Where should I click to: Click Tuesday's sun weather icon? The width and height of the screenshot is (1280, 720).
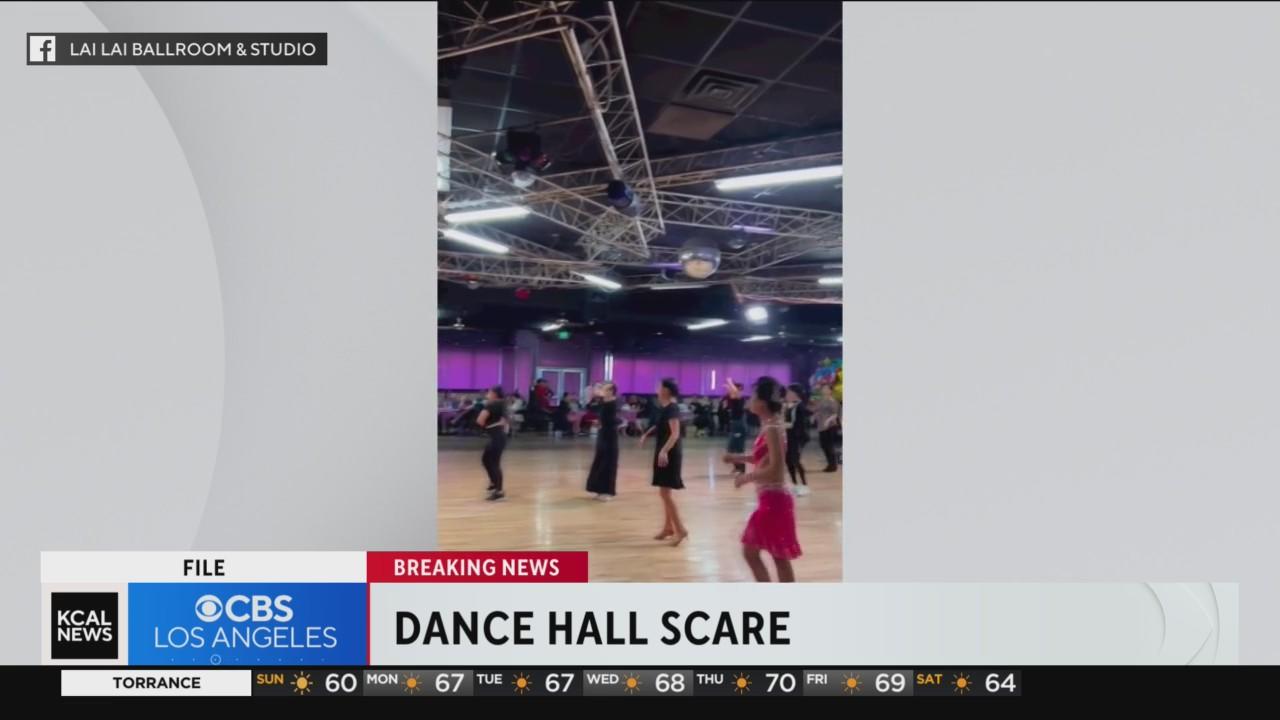522,683
